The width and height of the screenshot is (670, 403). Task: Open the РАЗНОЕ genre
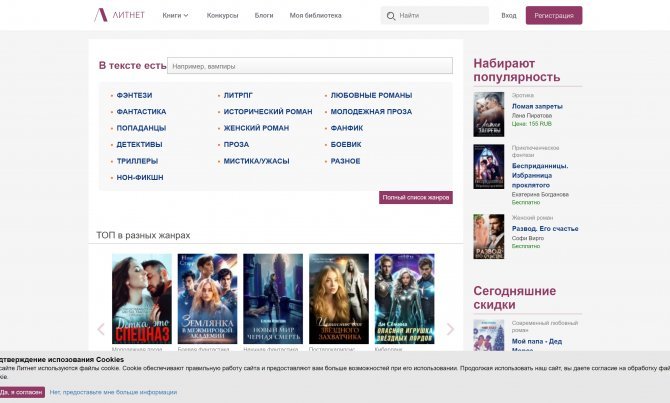click(345, 161)
